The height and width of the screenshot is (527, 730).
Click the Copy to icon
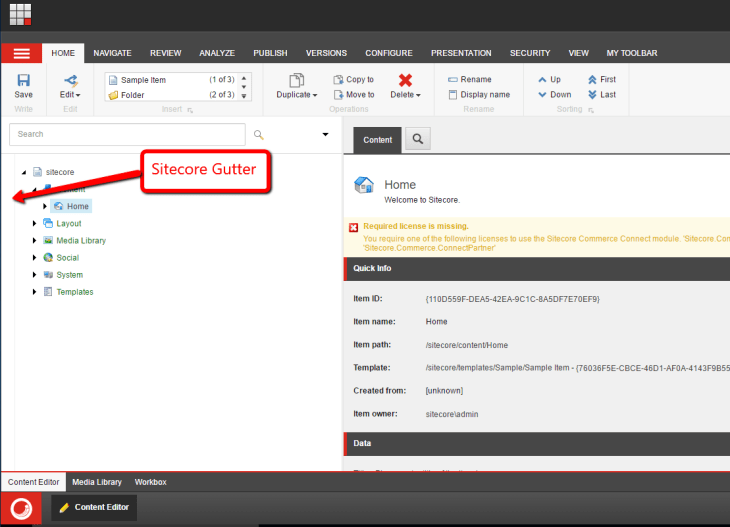(x=338, y=80)
